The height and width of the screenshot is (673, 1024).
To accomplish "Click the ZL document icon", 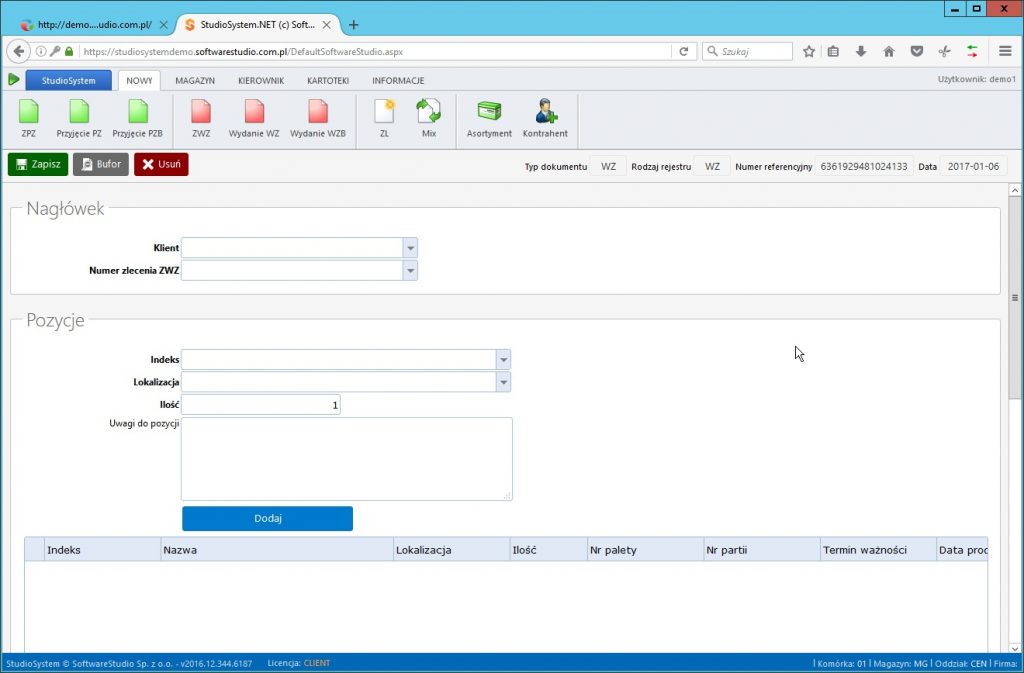I will click(384, 111).
